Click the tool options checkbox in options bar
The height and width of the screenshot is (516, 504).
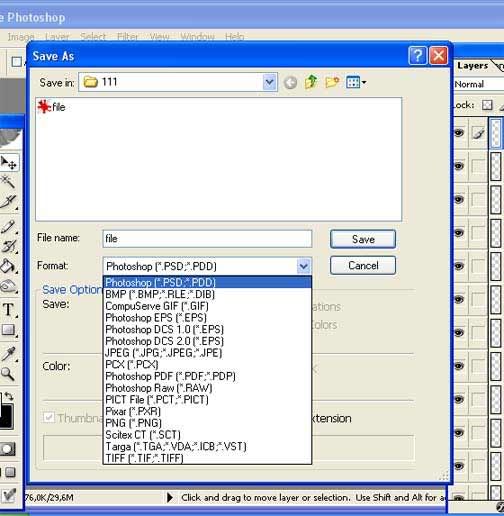(16, 62)
